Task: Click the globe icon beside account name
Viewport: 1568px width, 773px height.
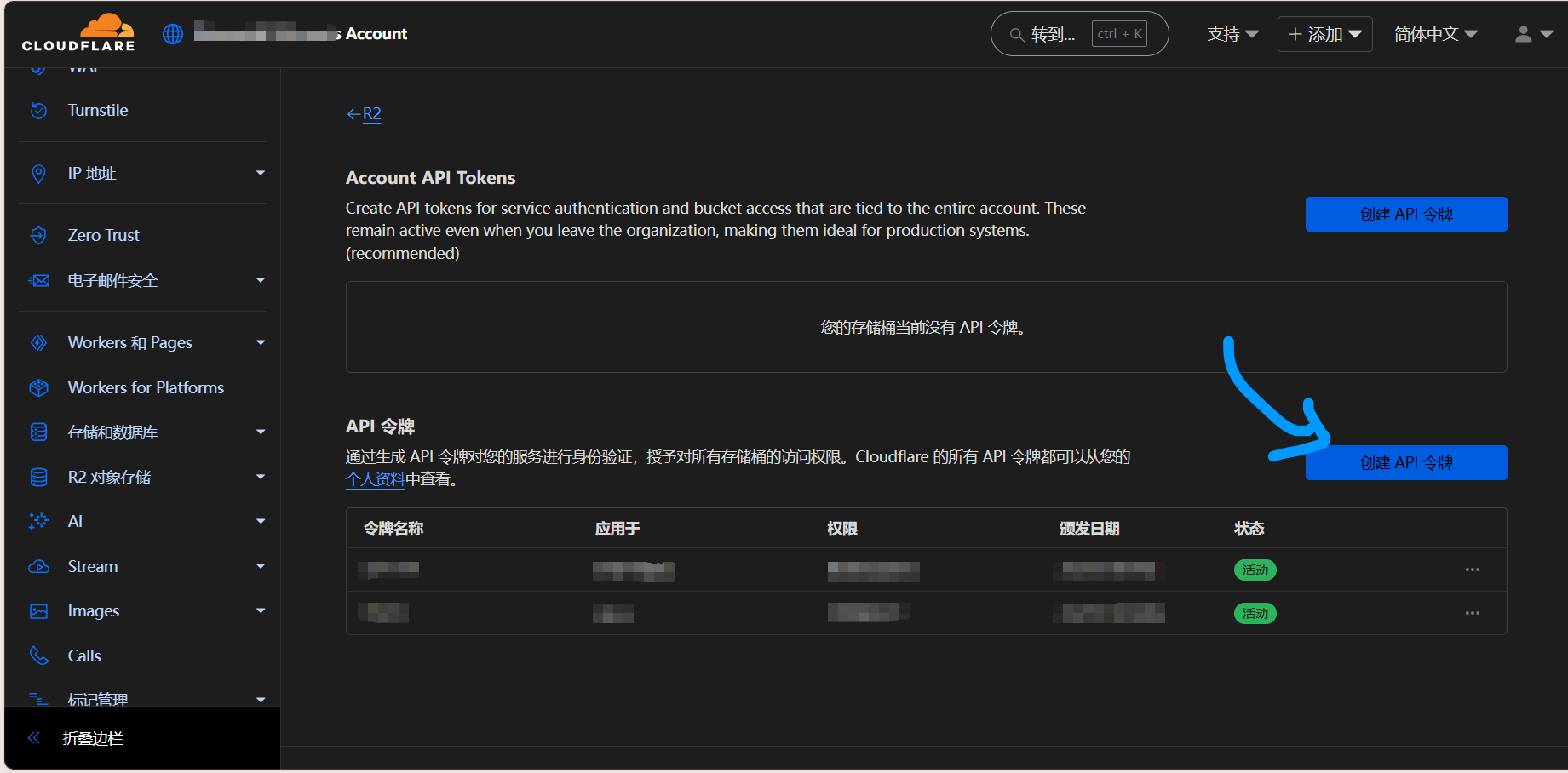Action: click(173, 34)
